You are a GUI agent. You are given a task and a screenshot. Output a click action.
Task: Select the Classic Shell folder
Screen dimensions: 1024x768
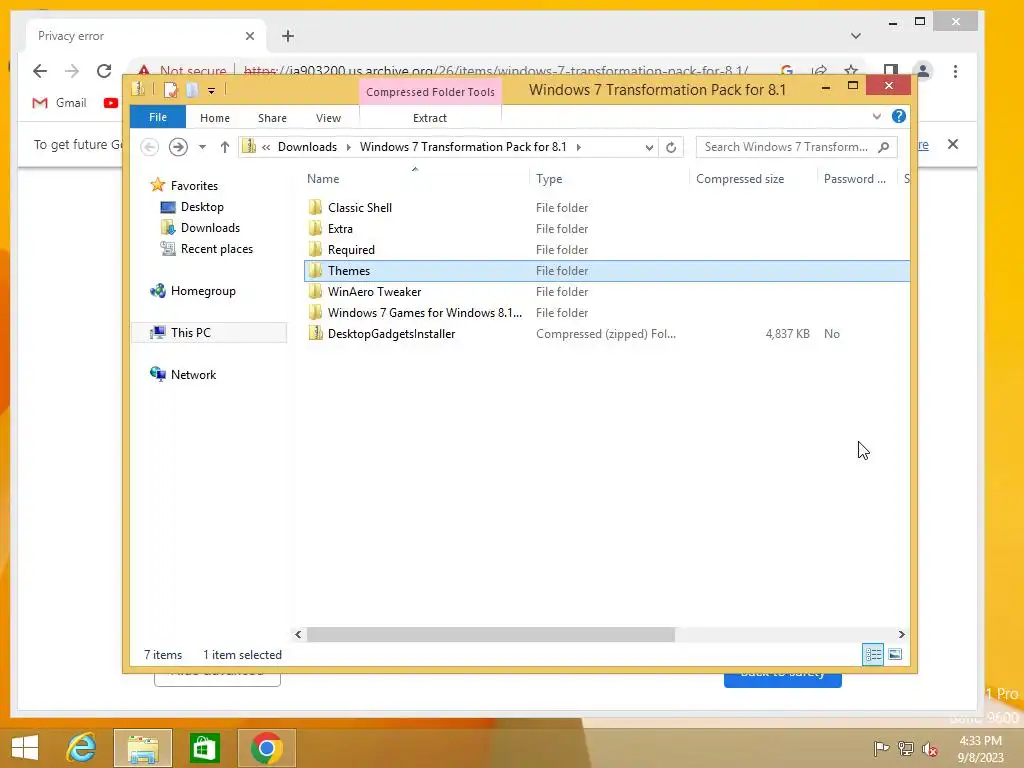click(360, 208)
